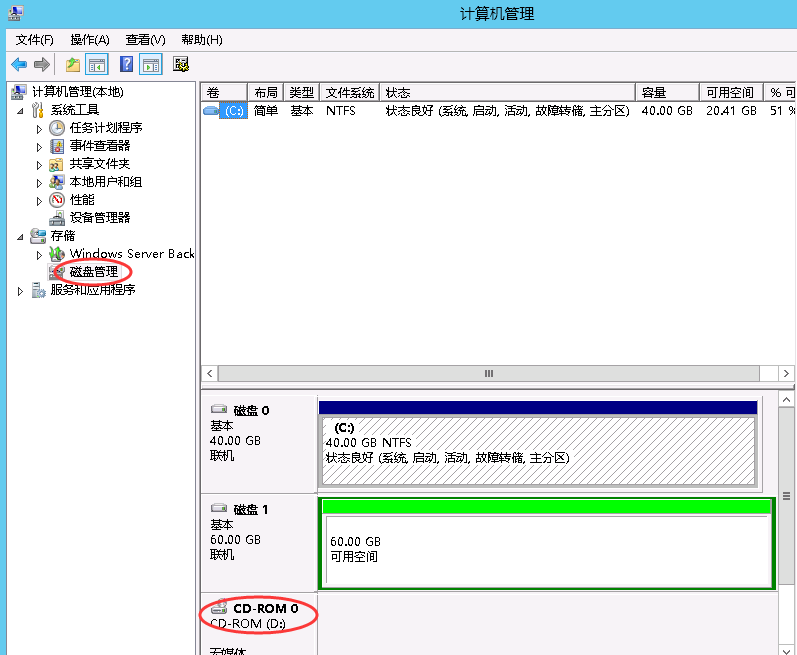Open the 查看(V) menu

(145, 40)
